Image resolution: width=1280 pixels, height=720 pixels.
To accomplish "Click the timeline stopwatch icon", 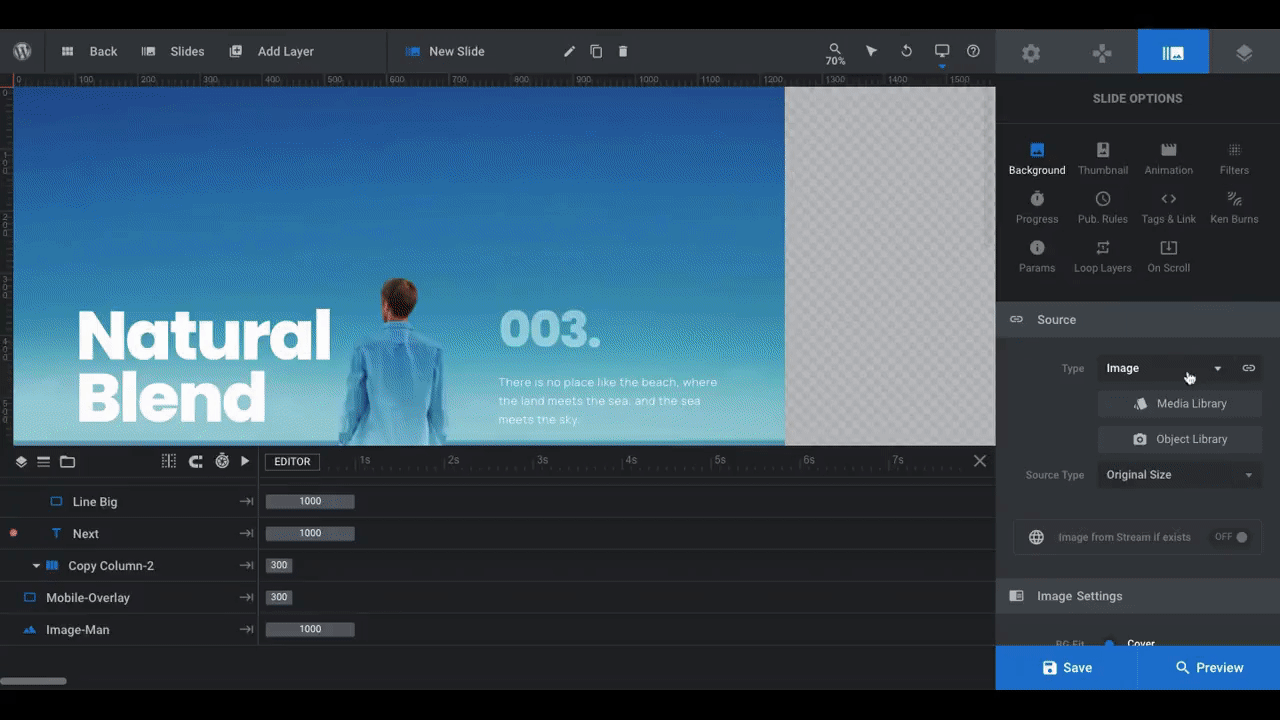I will point(222,461).
